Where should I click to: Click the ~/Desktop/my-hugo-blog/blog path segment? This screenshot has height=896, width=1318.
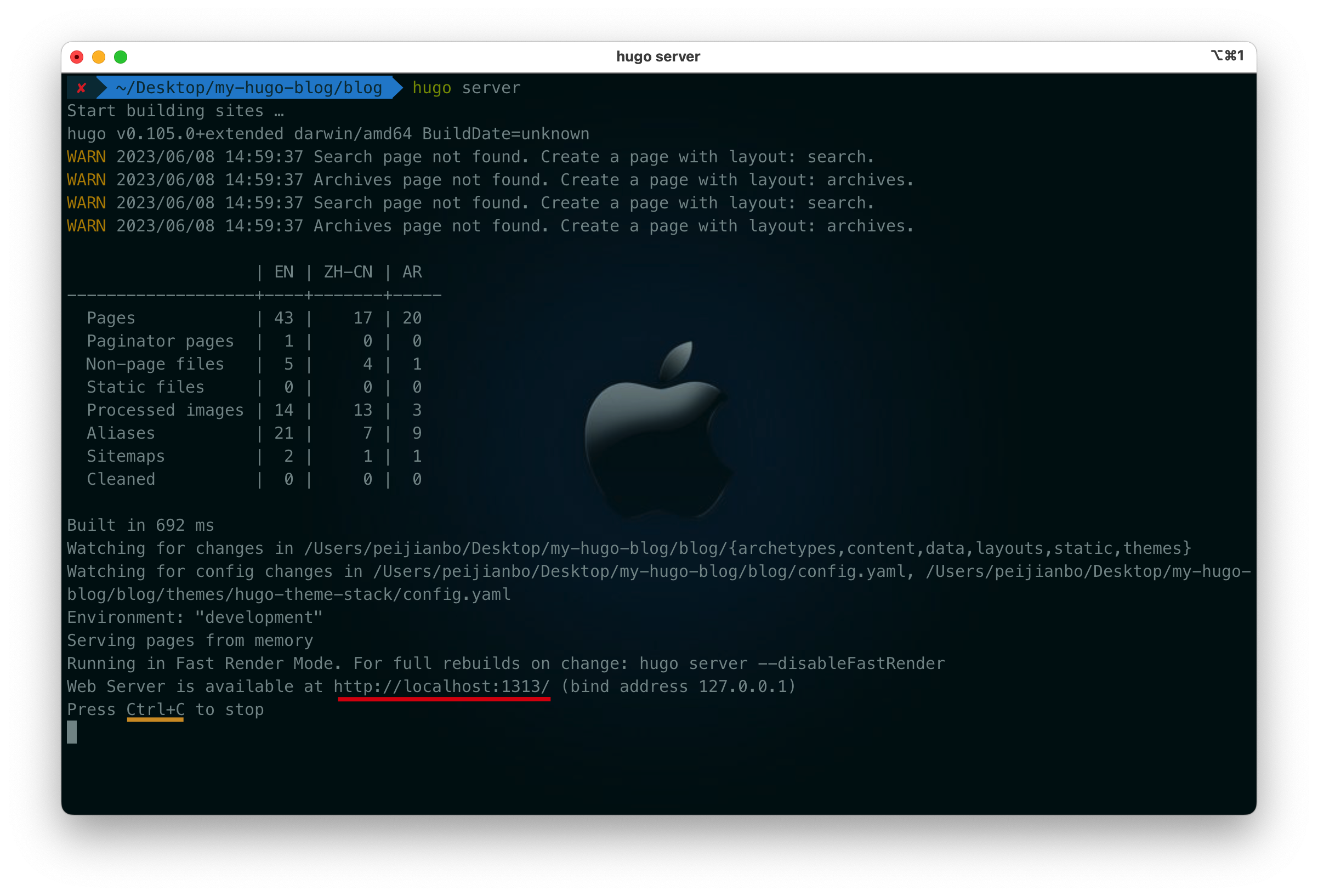[x=248, y=88]
